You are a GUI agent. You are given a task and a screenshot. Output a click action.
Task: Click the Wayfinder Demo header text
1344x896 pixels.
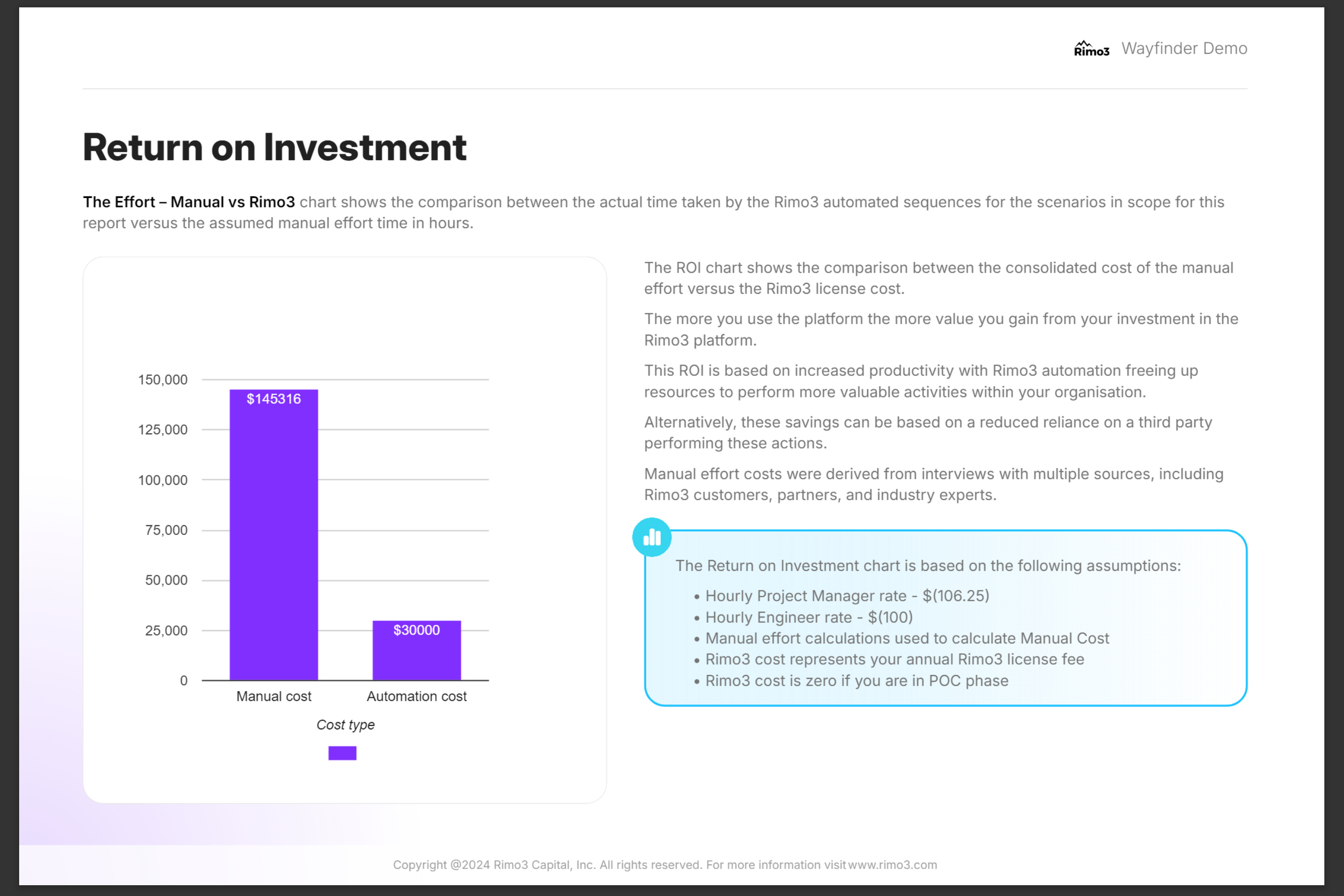[1184, 49]
